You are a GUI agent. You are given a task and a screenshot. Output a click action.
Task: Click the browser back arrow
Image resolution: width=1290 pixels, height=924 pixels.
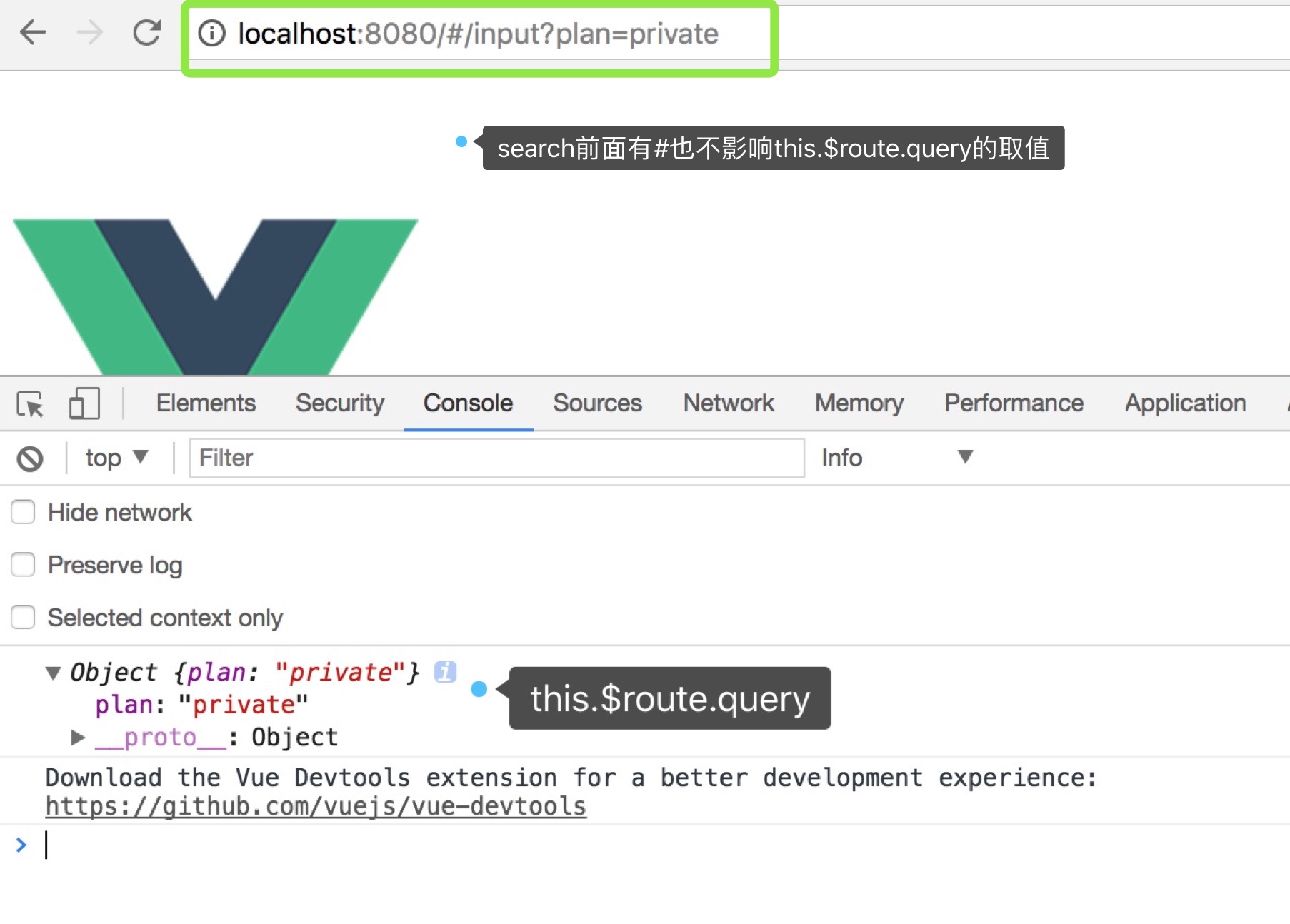click(x=33, y=33)
